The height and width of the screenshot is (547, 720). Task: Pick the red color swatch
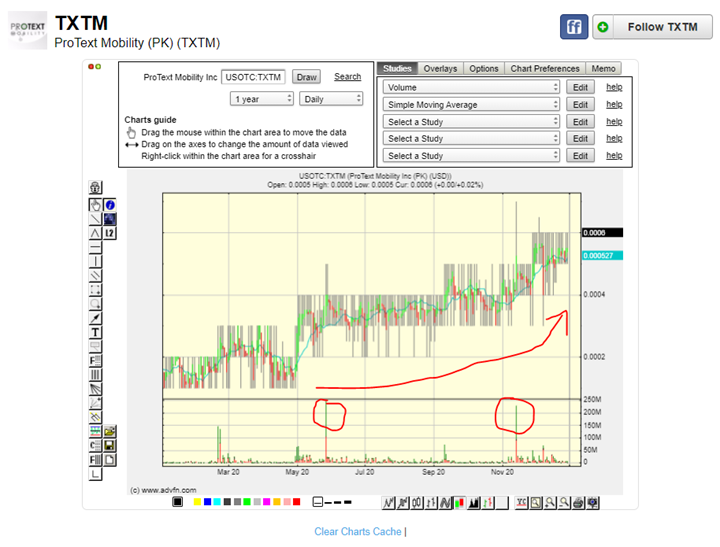(x=297, y=502)
